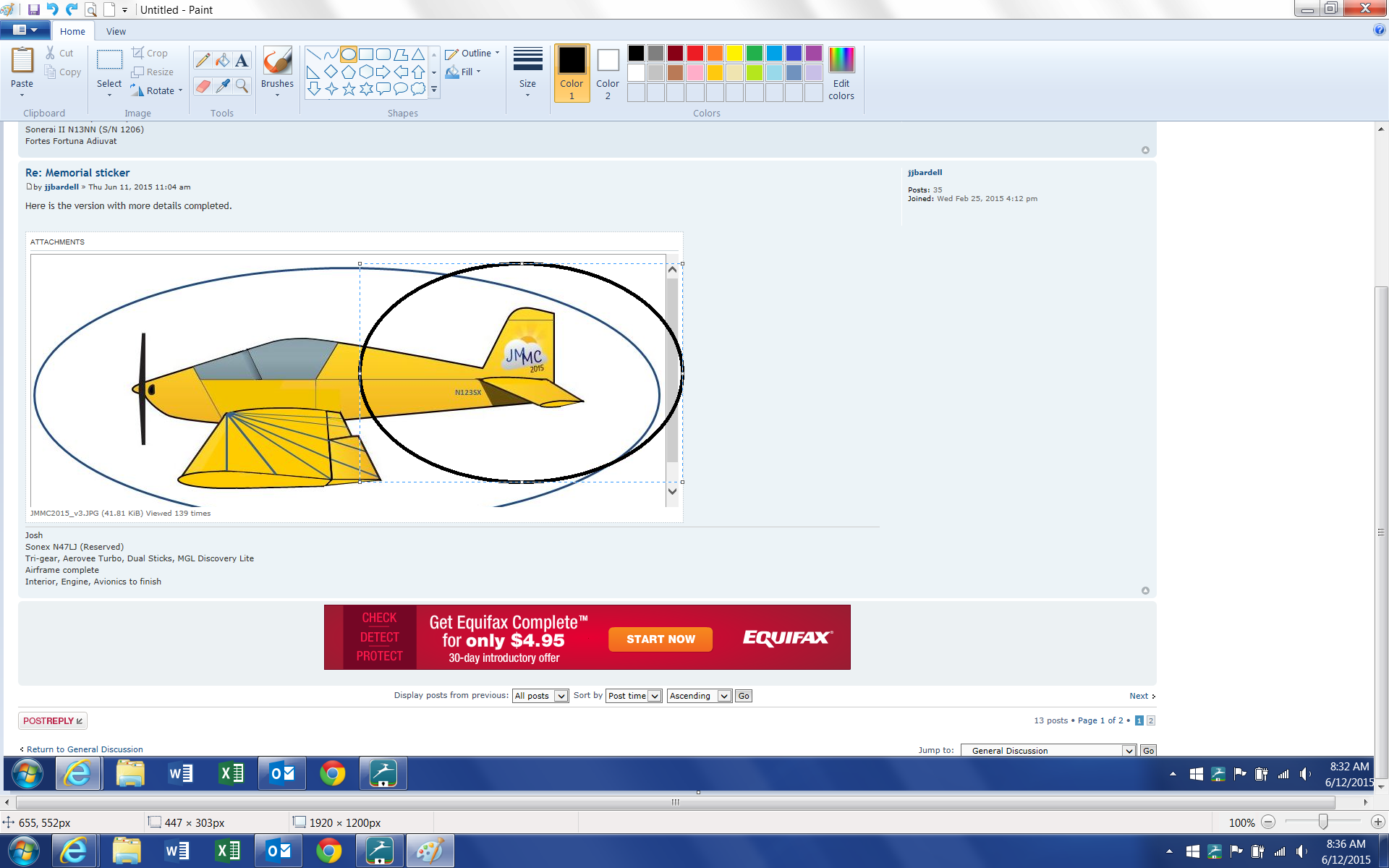The width and height of the screenshot is (1389, 868).
Task: Choose the Diamond shape
Action: [331, 72]
